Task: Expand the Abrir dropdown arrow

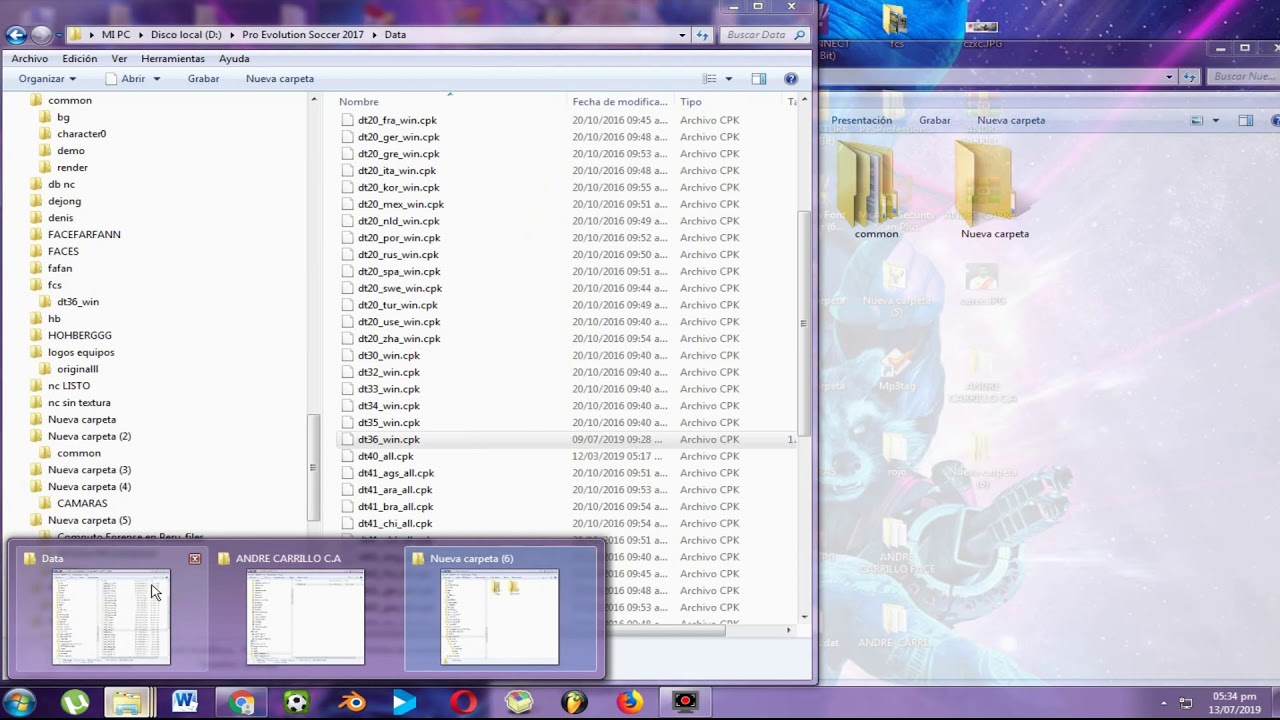Action: click(x=157, y=79)
